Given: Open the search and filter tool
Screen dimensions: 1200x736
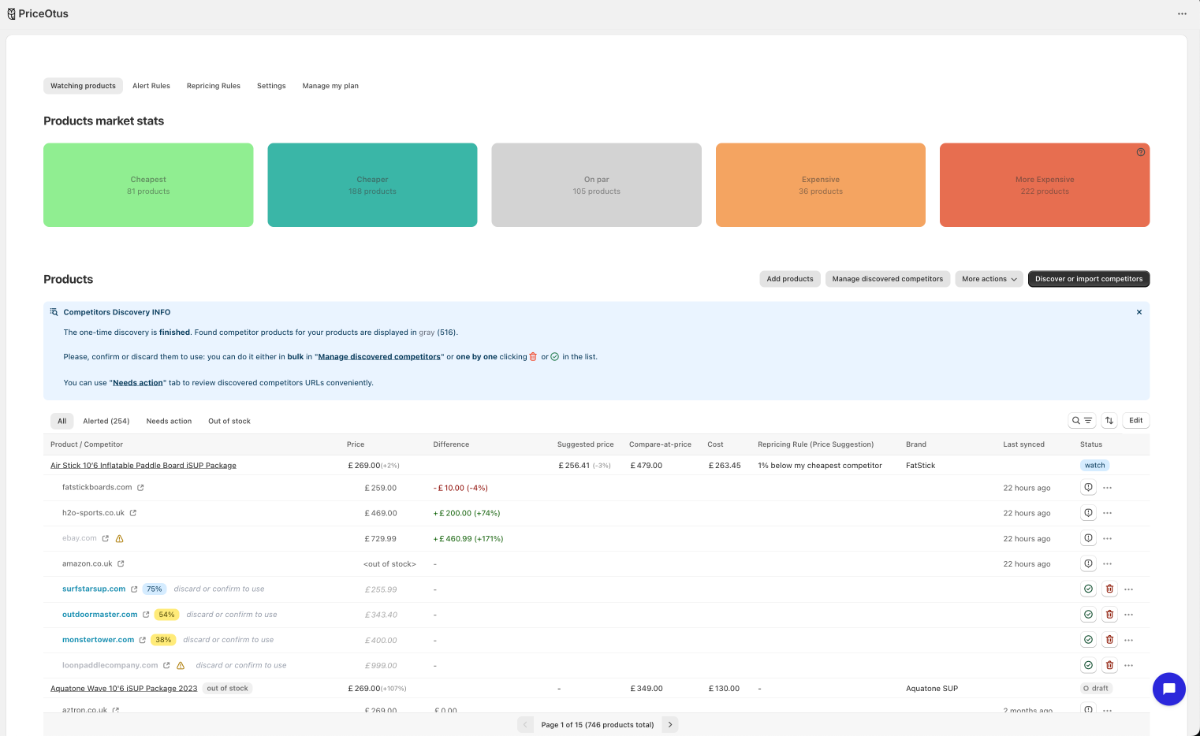Looking at the screenshot, I should coord(1081,421).
